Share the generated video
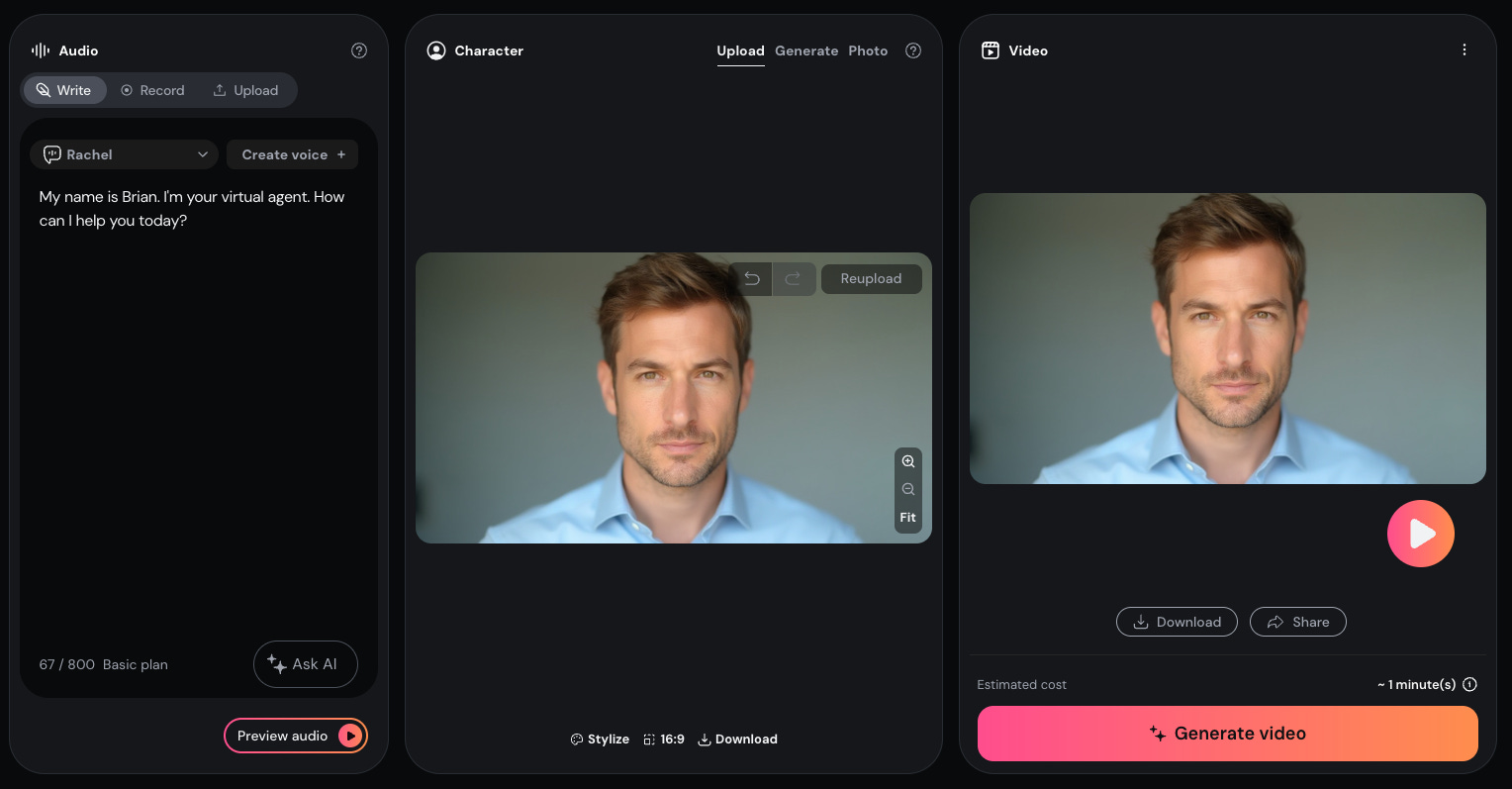This screenshot has height=789, width=1512. tap(1298, 622)
